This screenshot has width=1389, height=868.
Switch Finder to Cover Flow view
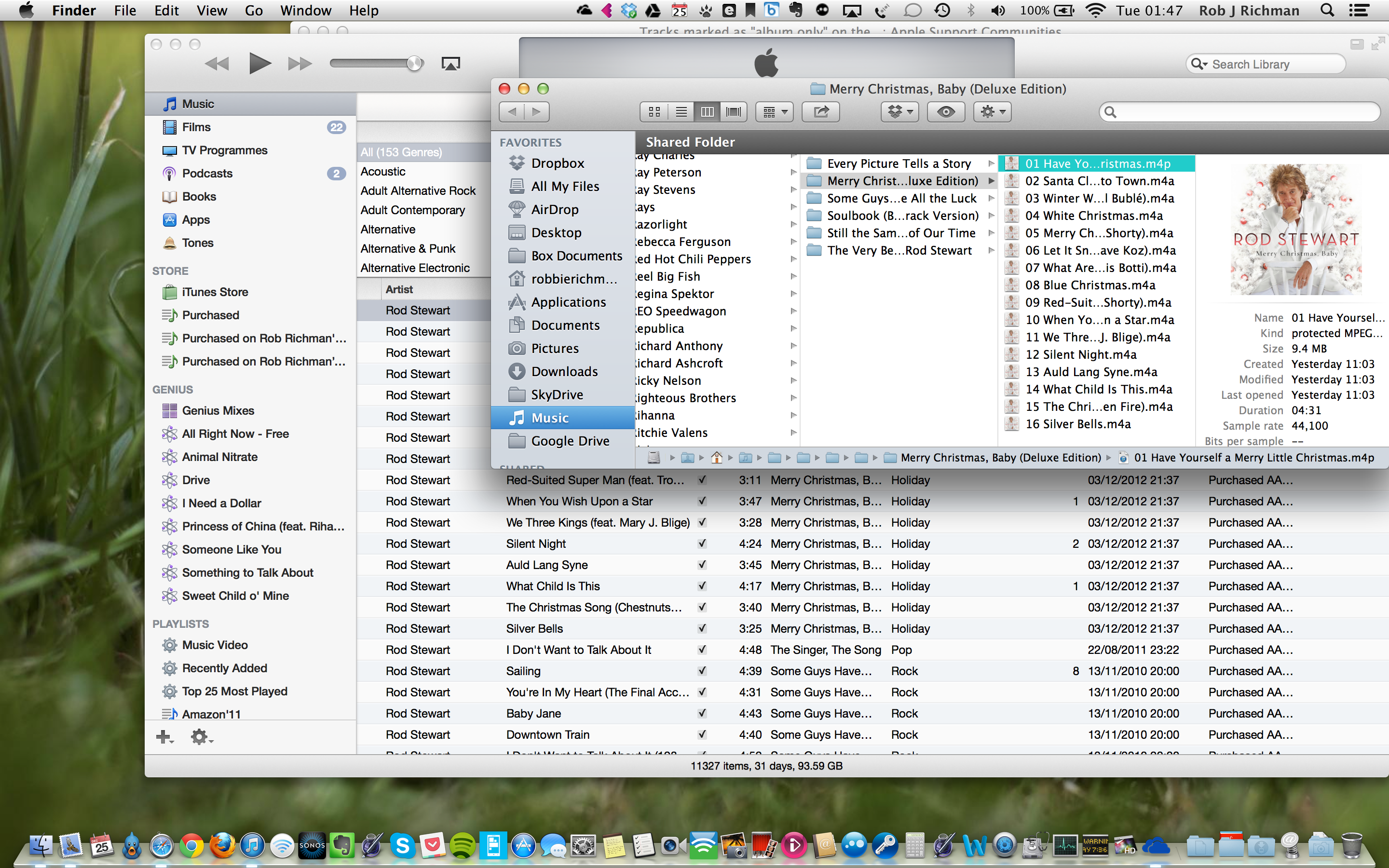[x=734, y=111]
